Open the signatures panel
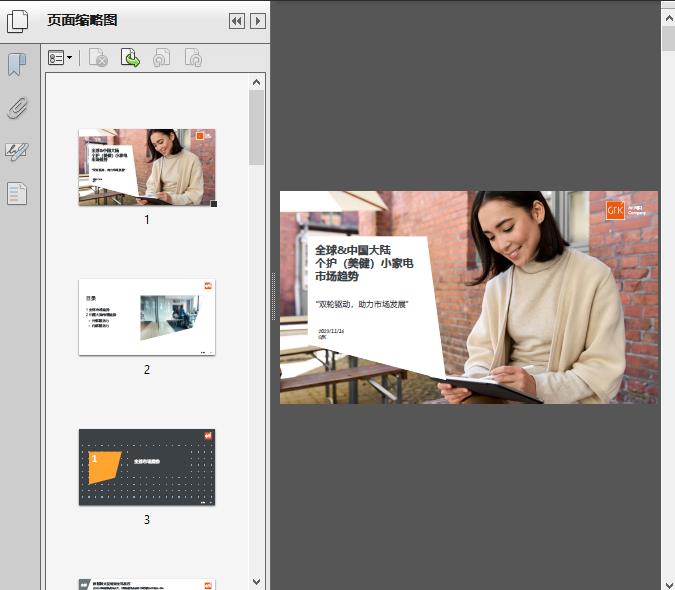The height and width of the screenshot is (590, 675). pos(17,151)
